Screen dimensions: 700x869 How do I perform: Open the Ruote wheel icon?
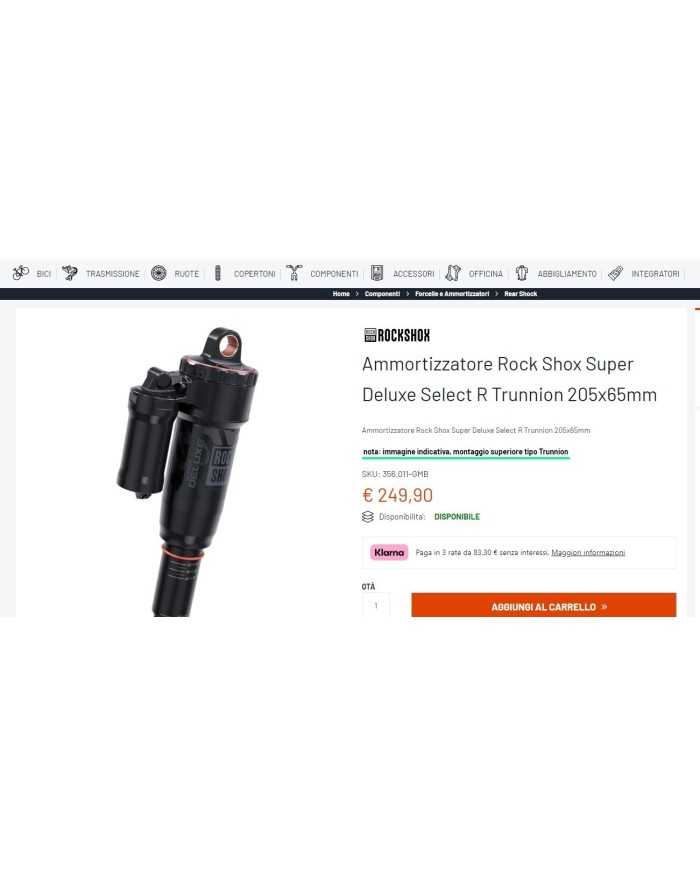click(159, 273)
